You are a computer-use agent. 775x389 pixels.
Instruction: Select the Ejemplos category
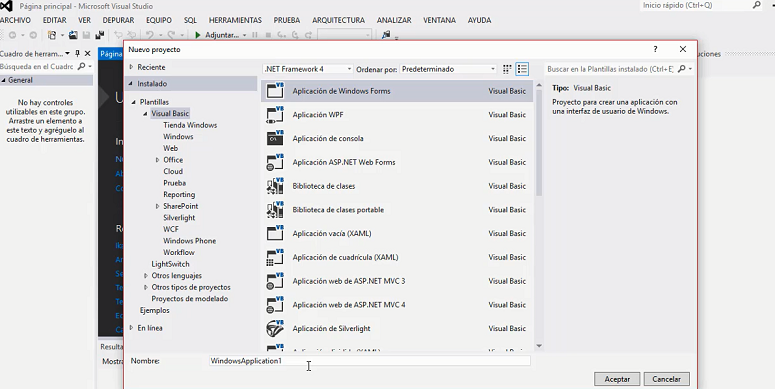tap(155, 310)
